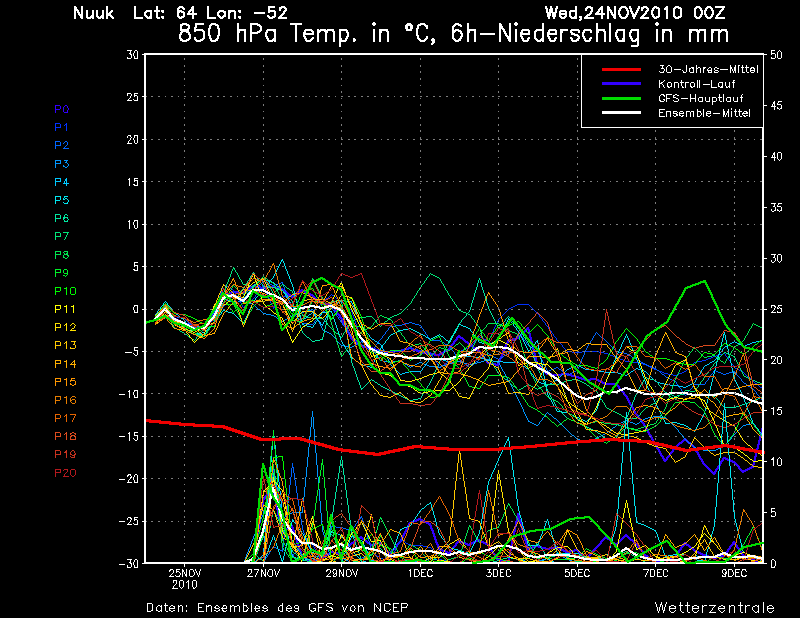The height and width of the screenshot is (618, 800).
Task: Click the P5 ensemble member label
Action: [x=62, y=200]
